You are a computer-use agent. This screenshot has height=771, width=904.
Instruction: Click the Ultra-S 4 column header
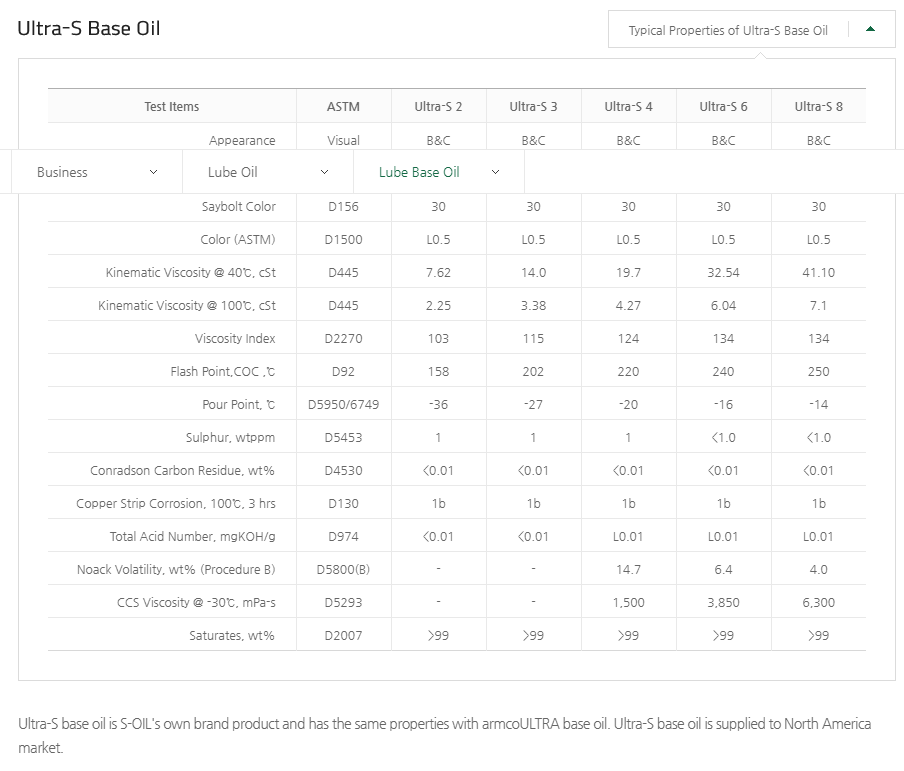point(628,107)
